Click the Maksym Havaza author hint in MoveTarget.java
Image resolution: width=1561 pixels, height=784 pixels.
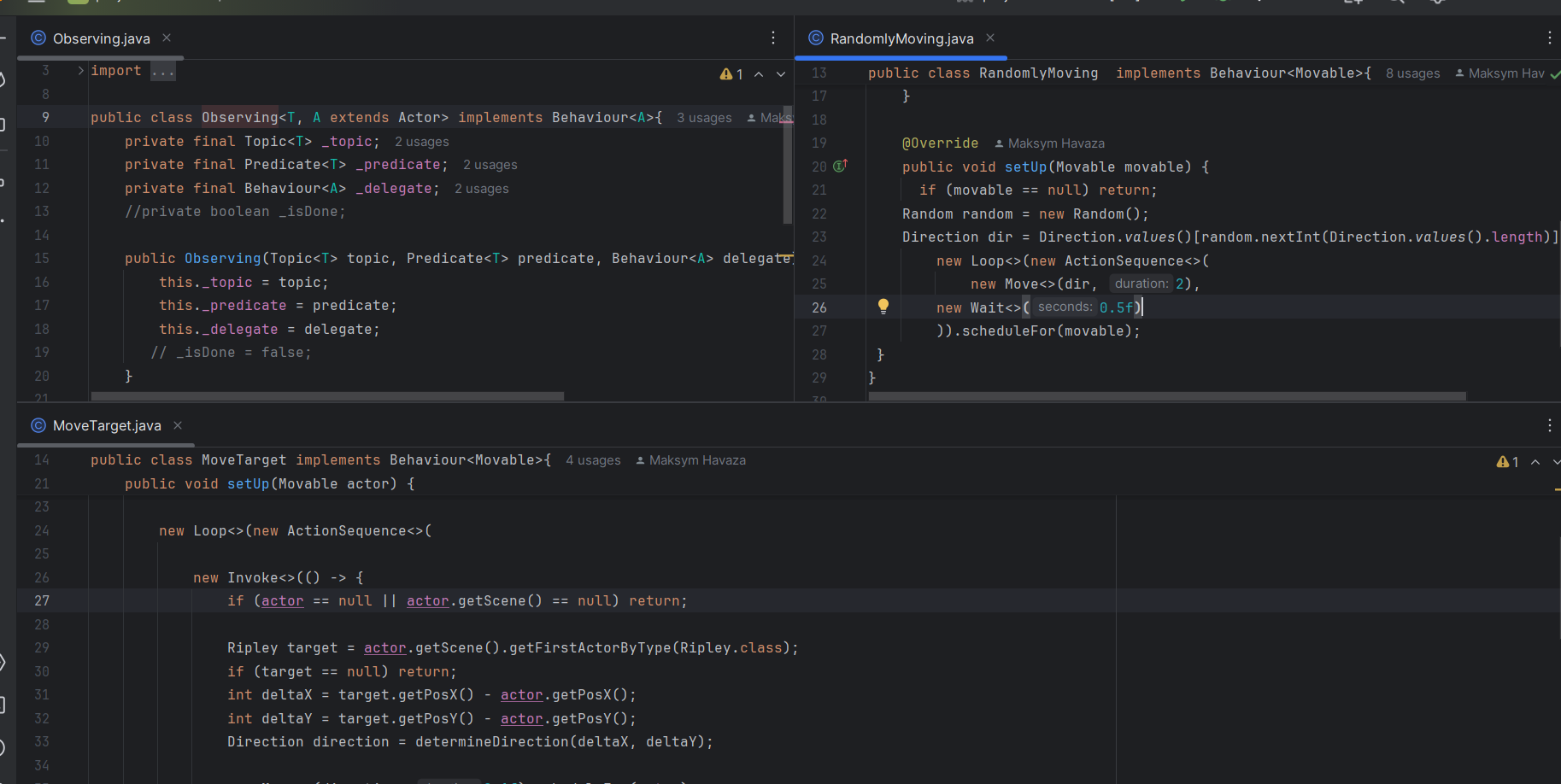click(x=690, y=460)
